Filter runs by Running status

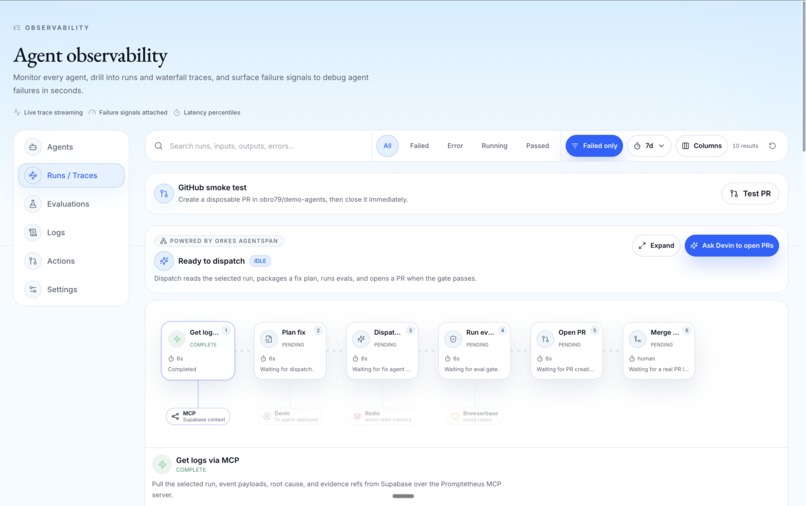click(x=494, y=146)
